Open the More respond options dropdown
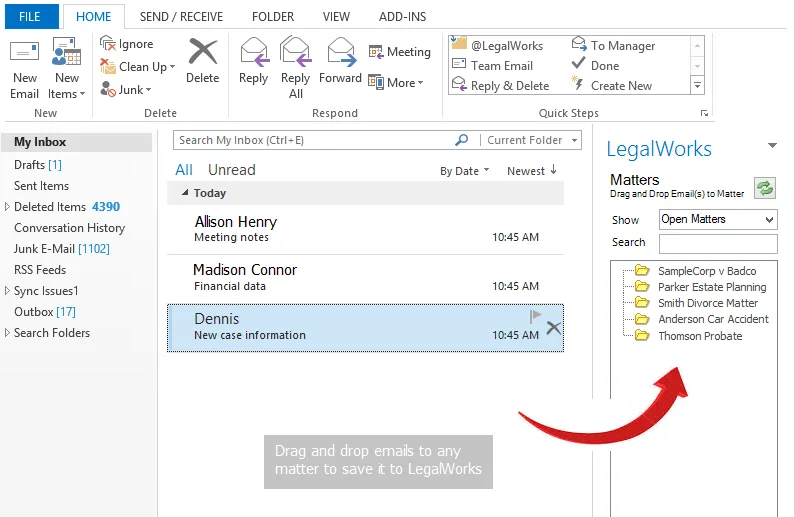 click(x=396, y=83)
